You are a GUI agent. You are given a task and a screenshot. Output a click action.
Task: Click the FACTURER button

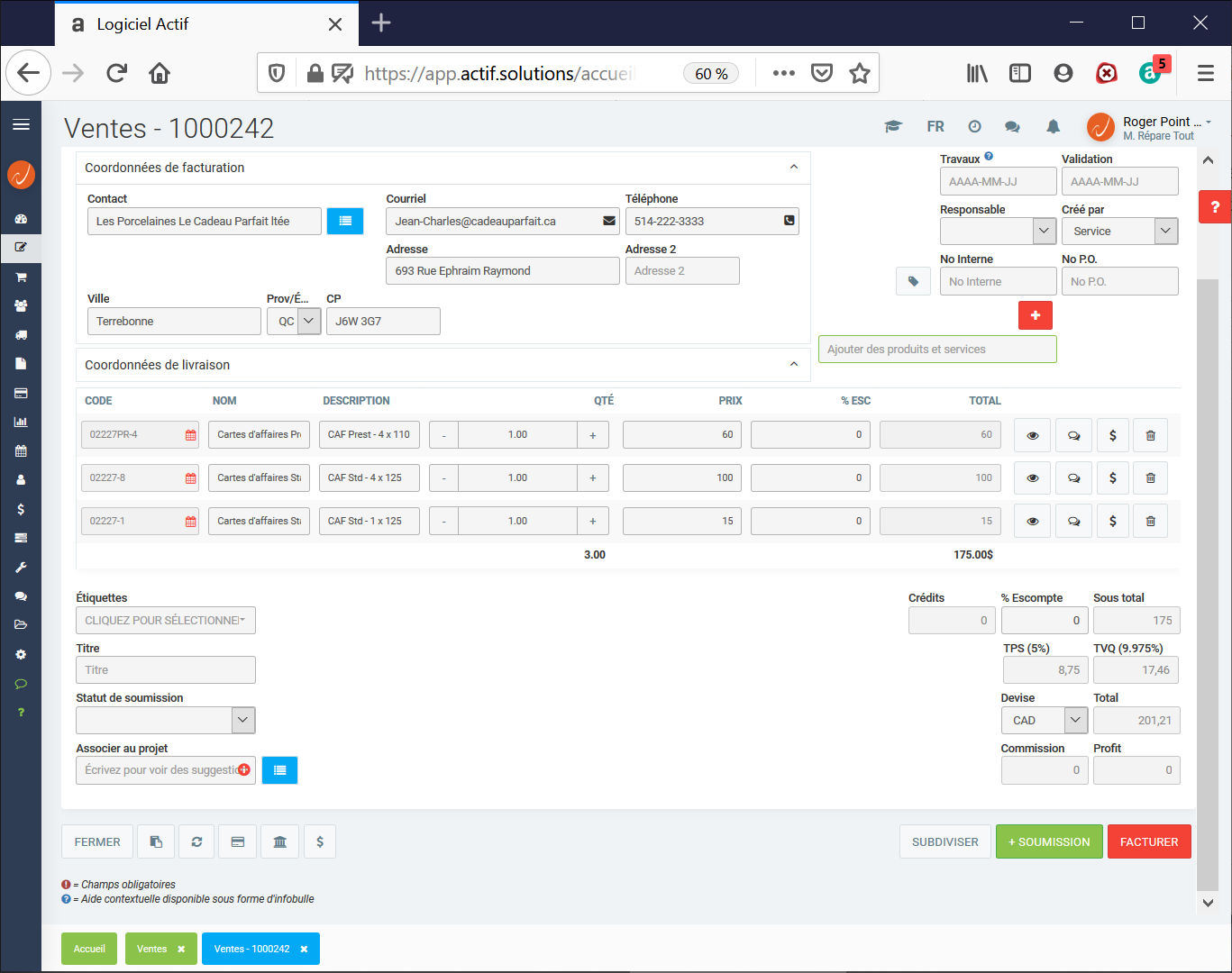pyautogui.click(x=1148, y=842)
